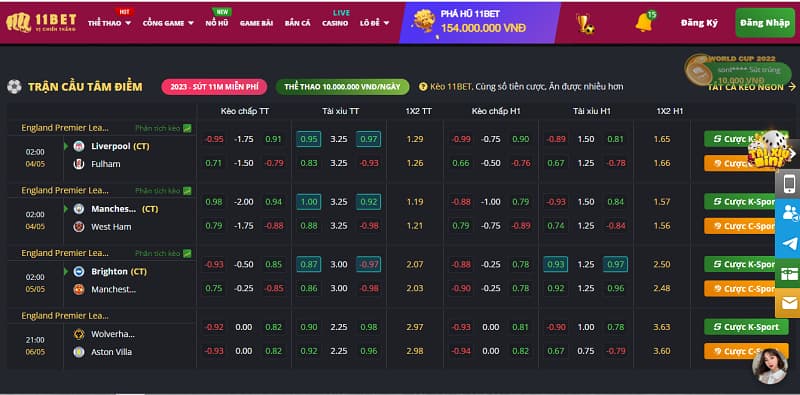Image resolution: width=800 pixels, height=395 pixels.
Task: Expand the Lô Đề dropdown menu
Action: (x=374, y=23)
